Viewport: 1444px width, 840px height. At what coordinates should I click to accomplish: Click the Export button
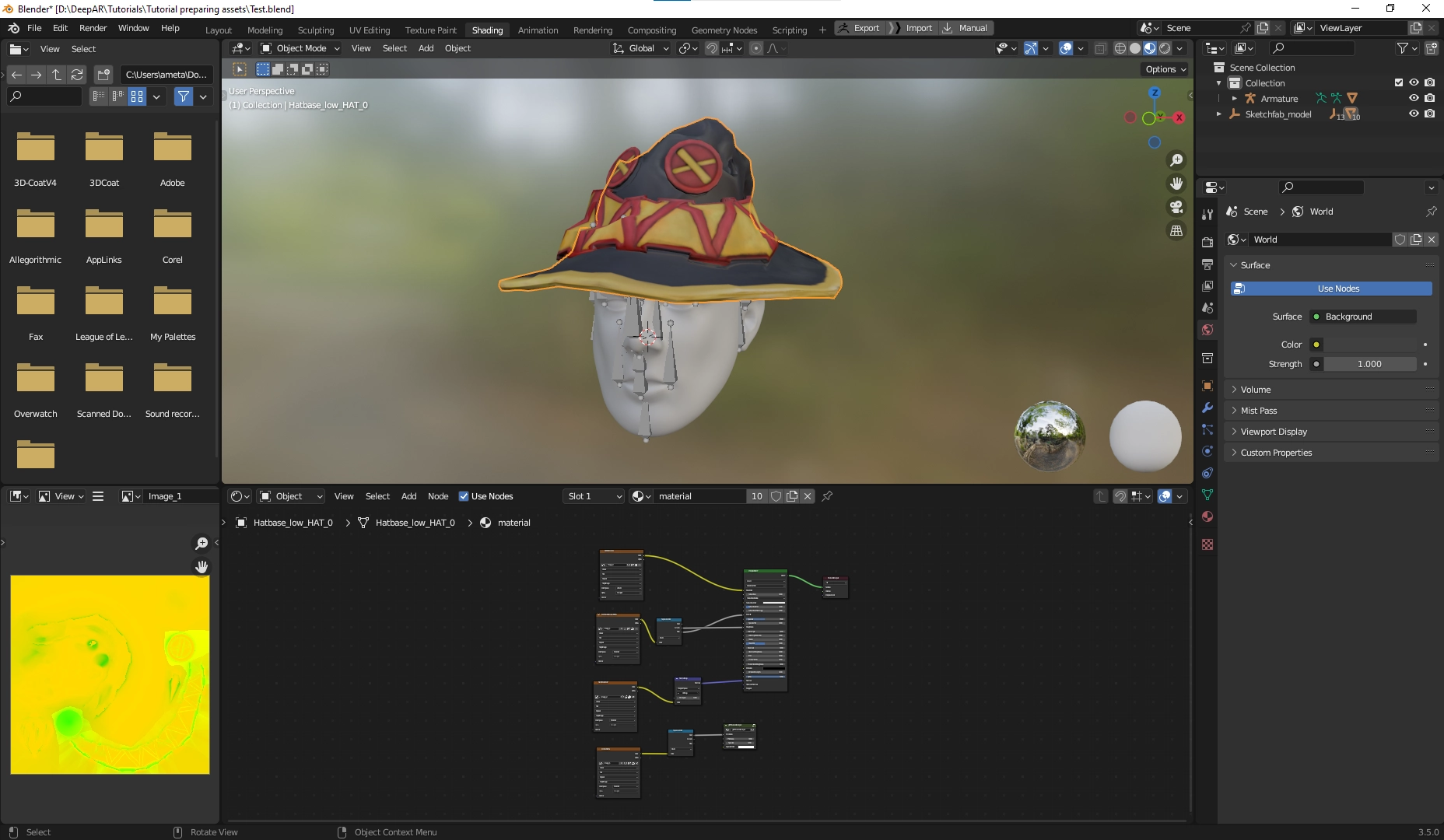coord(860,28)
